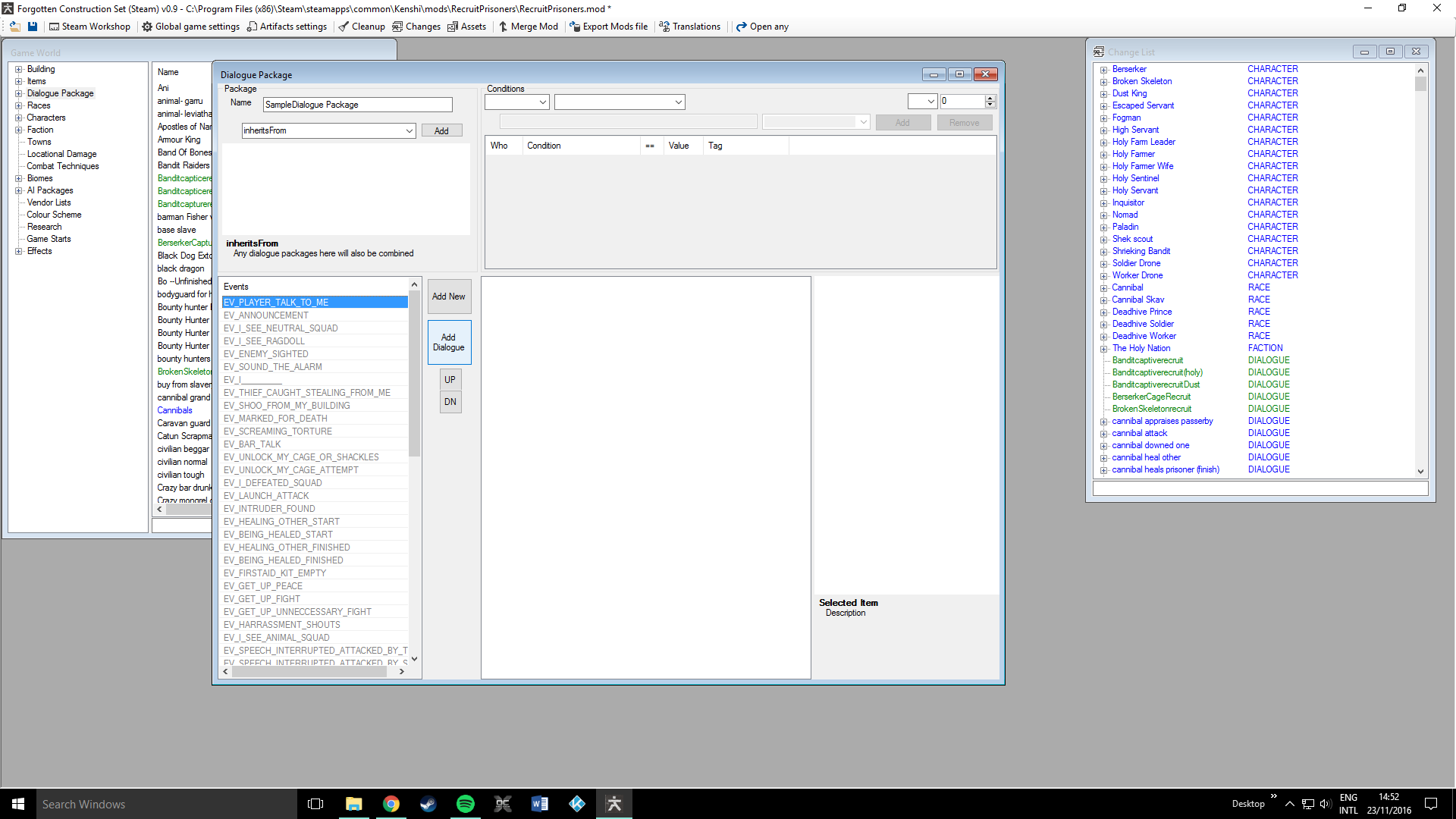Viewport: 1456px width, 819px height.
Task: Run the Cleanup tool
Action: click(362, 27)
